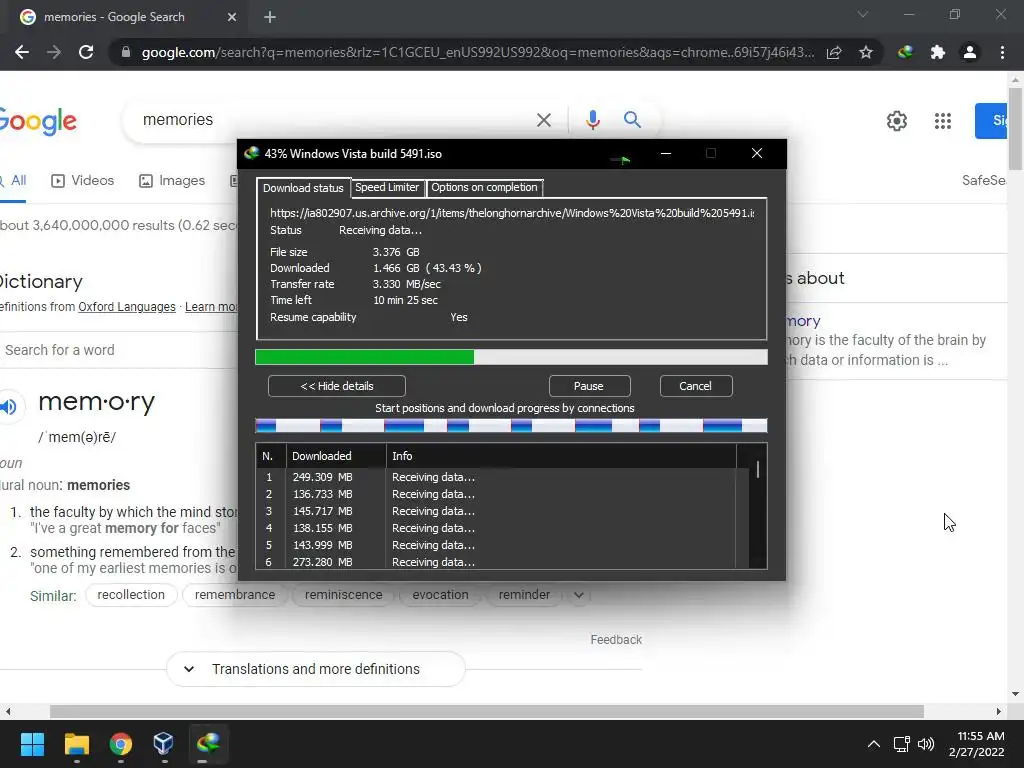Select the All results tab
The height and width of the screenshot is (768, 1024).
[13, 180]
